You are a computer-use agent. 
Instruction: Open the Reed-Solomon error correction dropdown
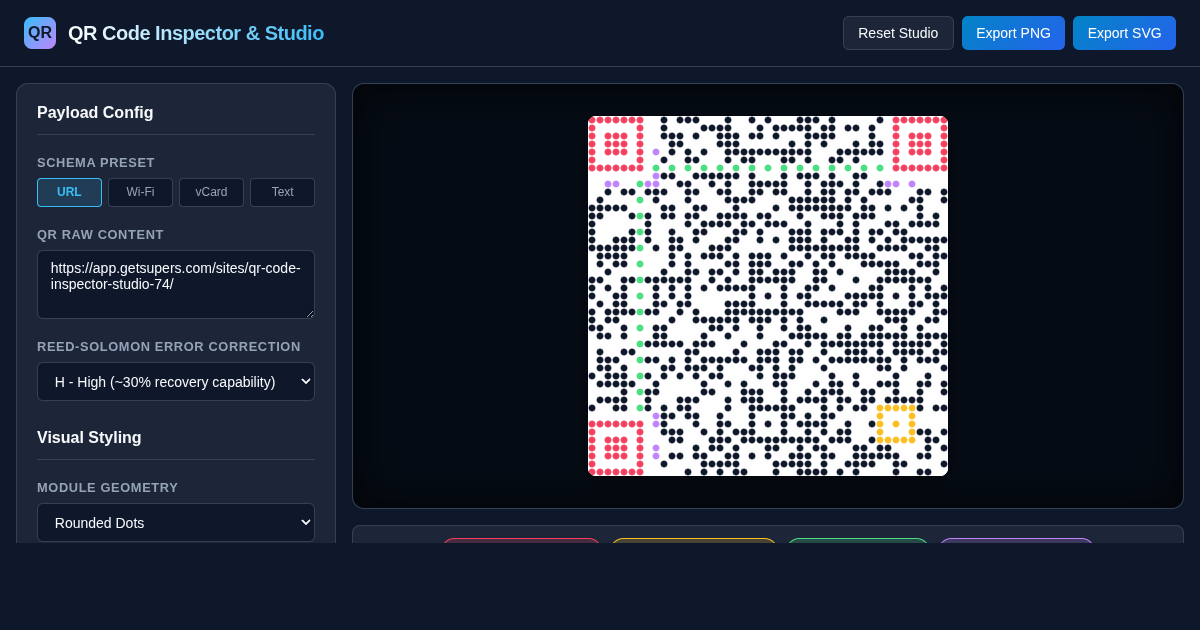click(176, 381)
